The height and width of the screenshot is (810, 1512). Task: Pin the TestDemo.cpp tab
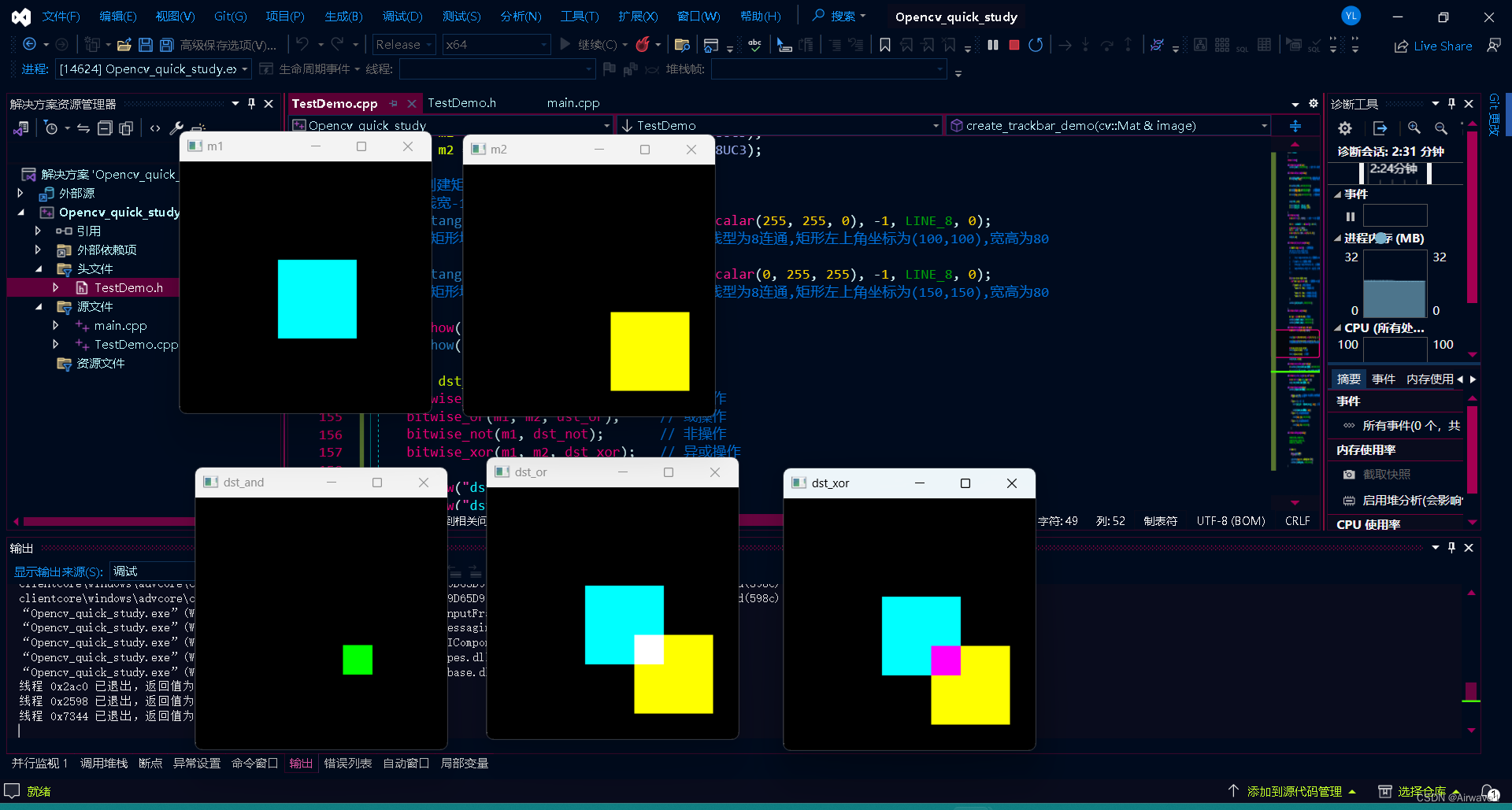[394, 103]
